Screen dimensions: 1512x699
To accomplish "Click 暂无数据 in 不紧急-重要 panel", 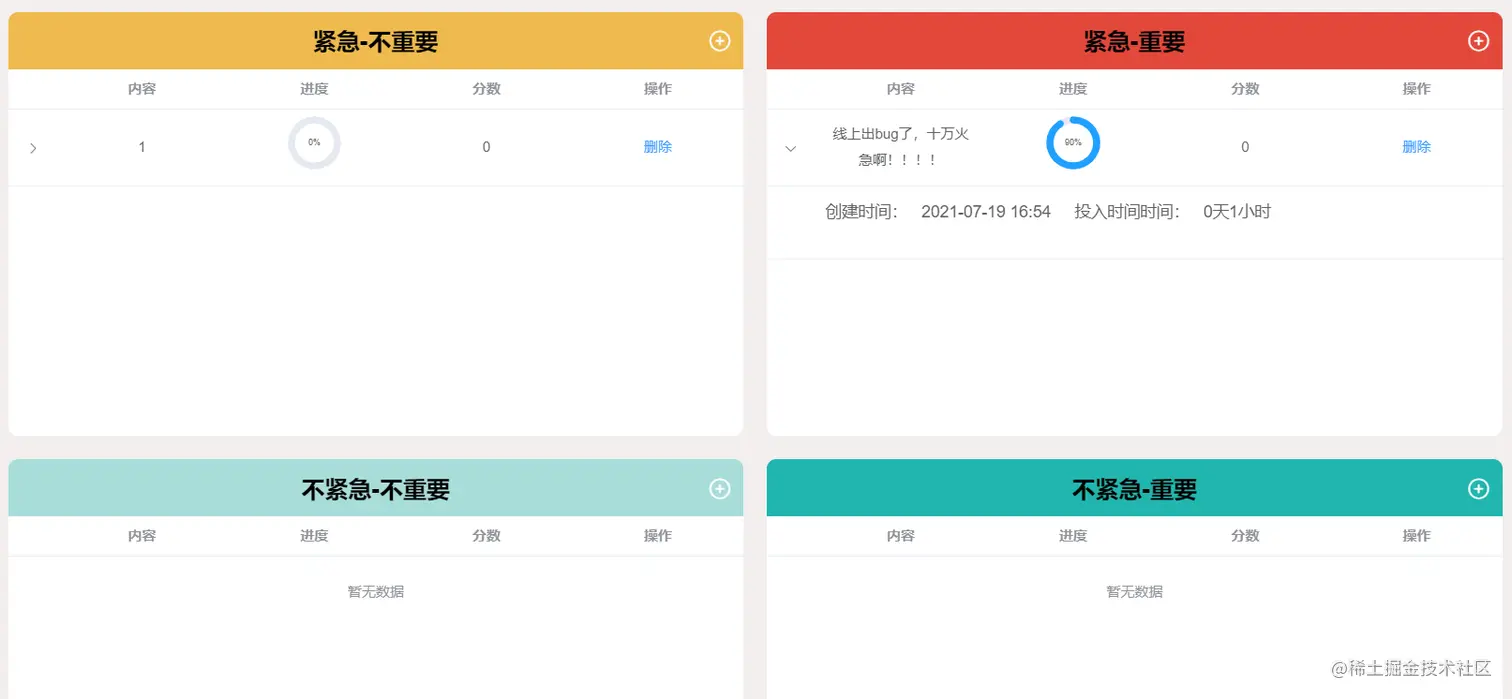I will (1135, 592).
